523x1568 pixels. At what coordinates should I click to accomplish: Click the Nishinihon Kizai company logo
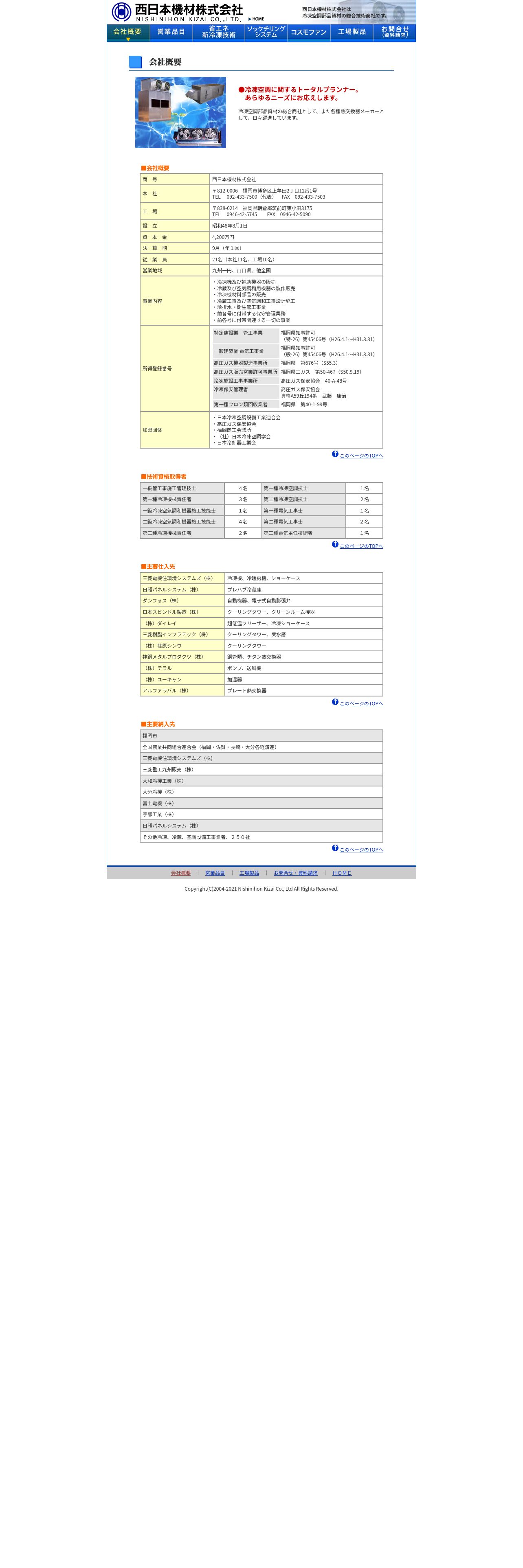tap(176, 12)
